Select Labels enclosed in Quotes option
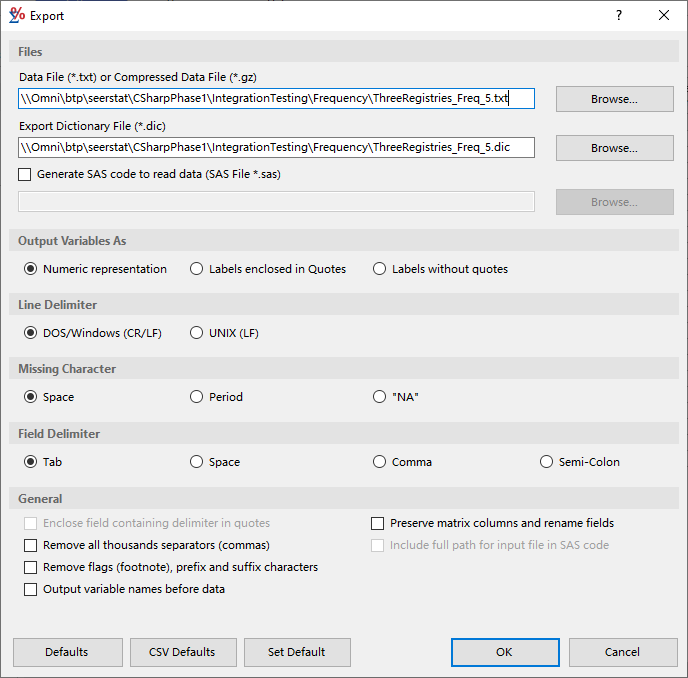This screenshot has width=688, height=678. tap(197, 269)
